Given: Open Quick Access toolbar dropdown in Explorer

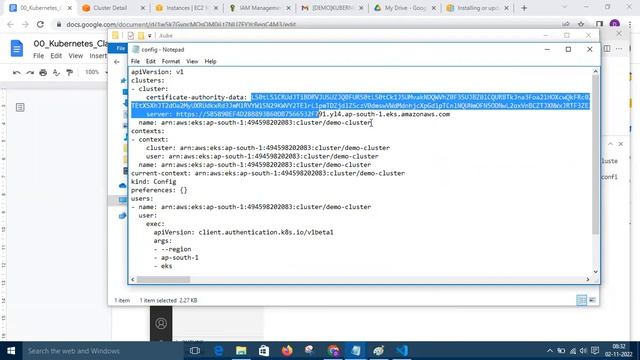Looking at the screenshot, I should click(150, 36).
